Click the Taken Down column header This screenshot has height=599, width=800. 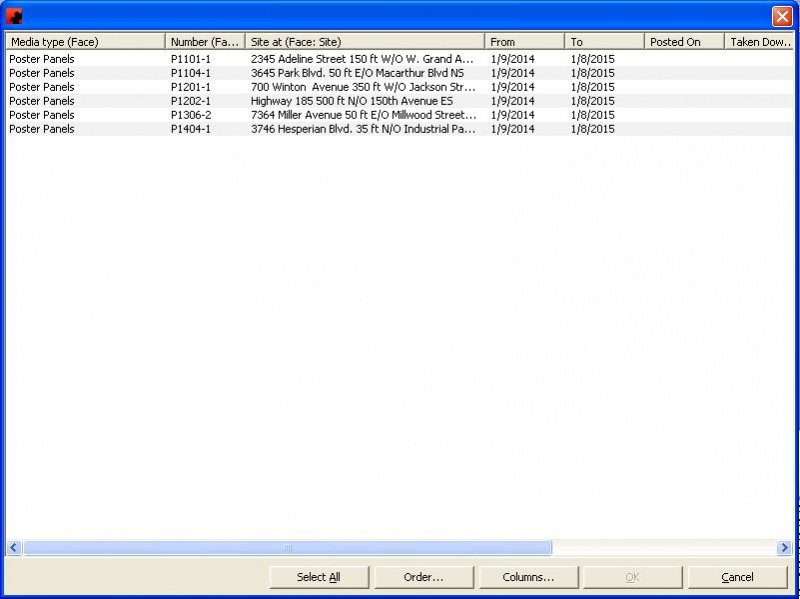(x=760, y=42)
